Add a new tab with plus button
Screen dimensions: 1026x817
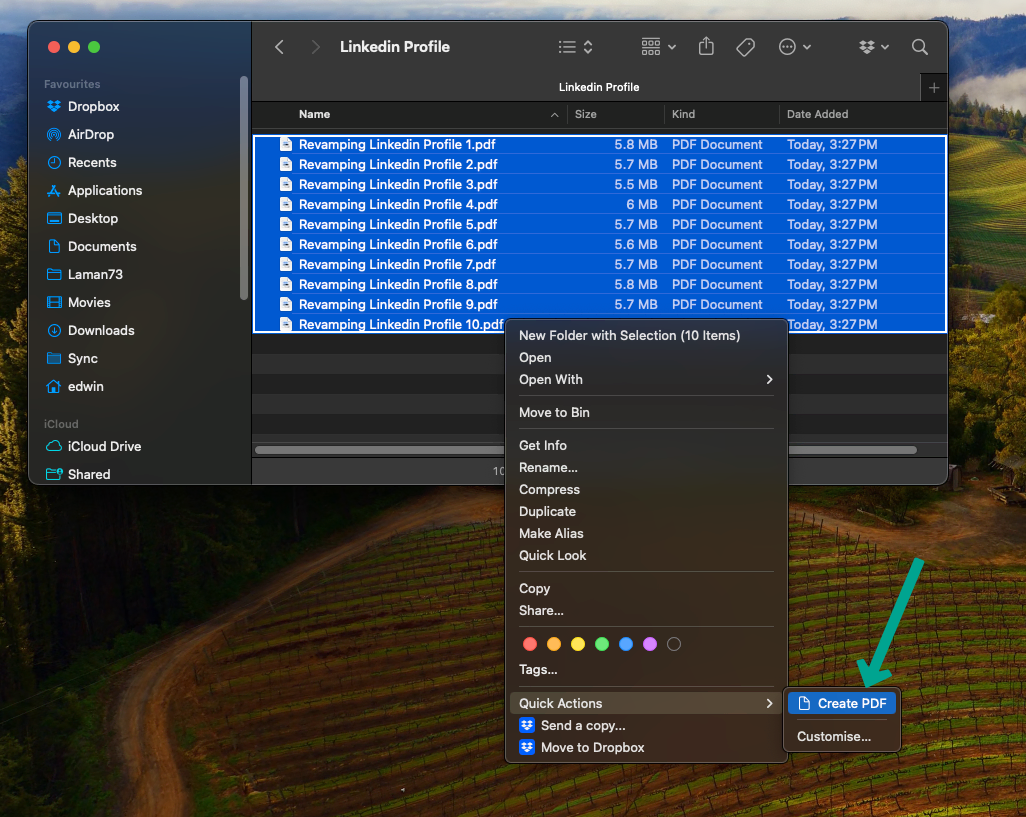[x=934, y=88]
